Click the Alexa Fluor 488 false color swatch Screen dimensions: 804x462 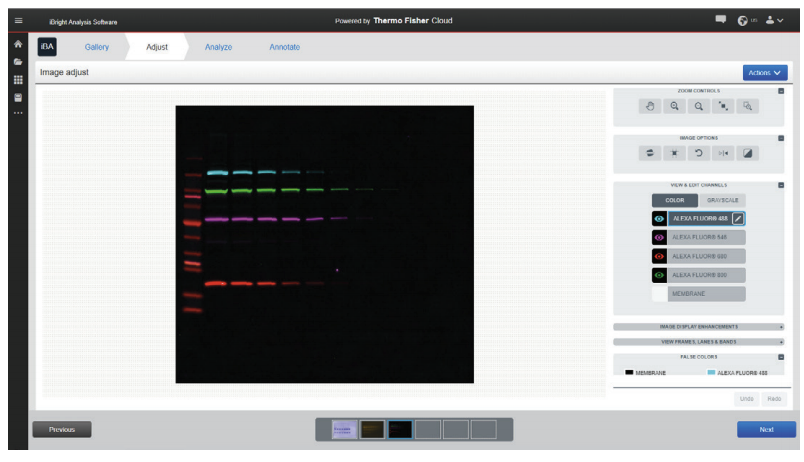[711, 372]
